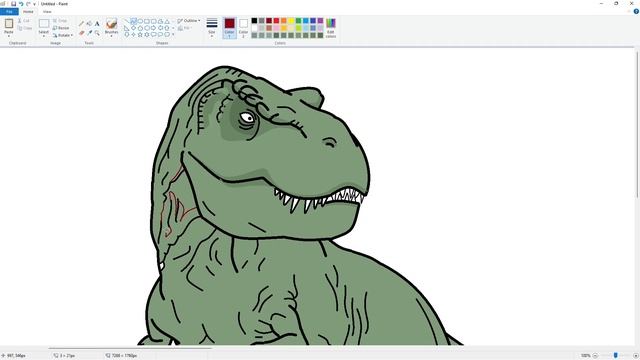Viewport: 640px width, 360px height.
Task: Pick the red color swatch
Action: pos(276,21)
